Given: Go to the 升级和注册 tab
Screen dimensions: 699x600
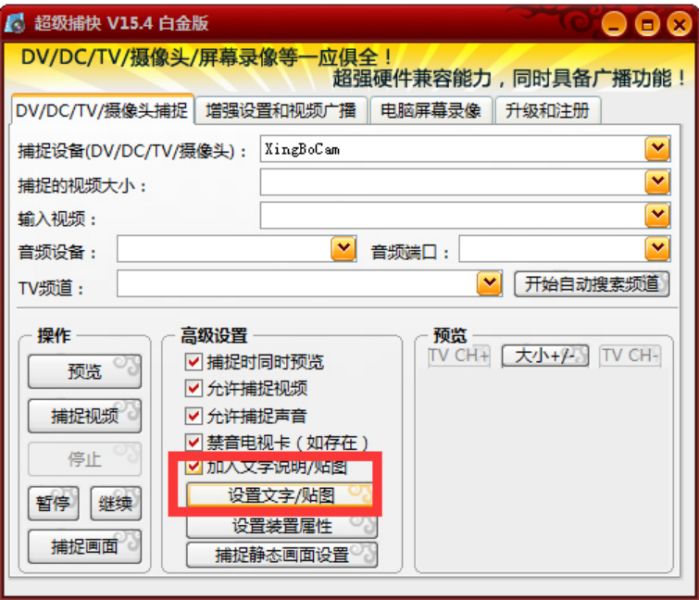Looking at the screenshot, I should pyautogui.click(x=548, y=110).
